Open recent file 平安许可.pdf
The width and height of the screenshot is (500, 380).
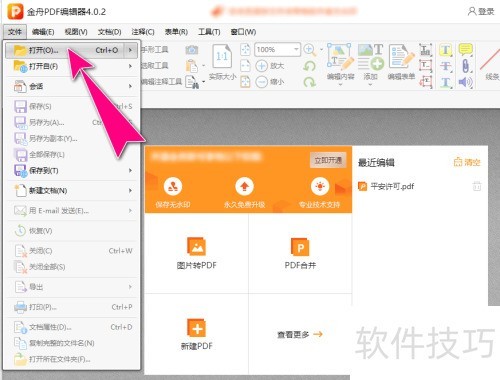point(386,186)
